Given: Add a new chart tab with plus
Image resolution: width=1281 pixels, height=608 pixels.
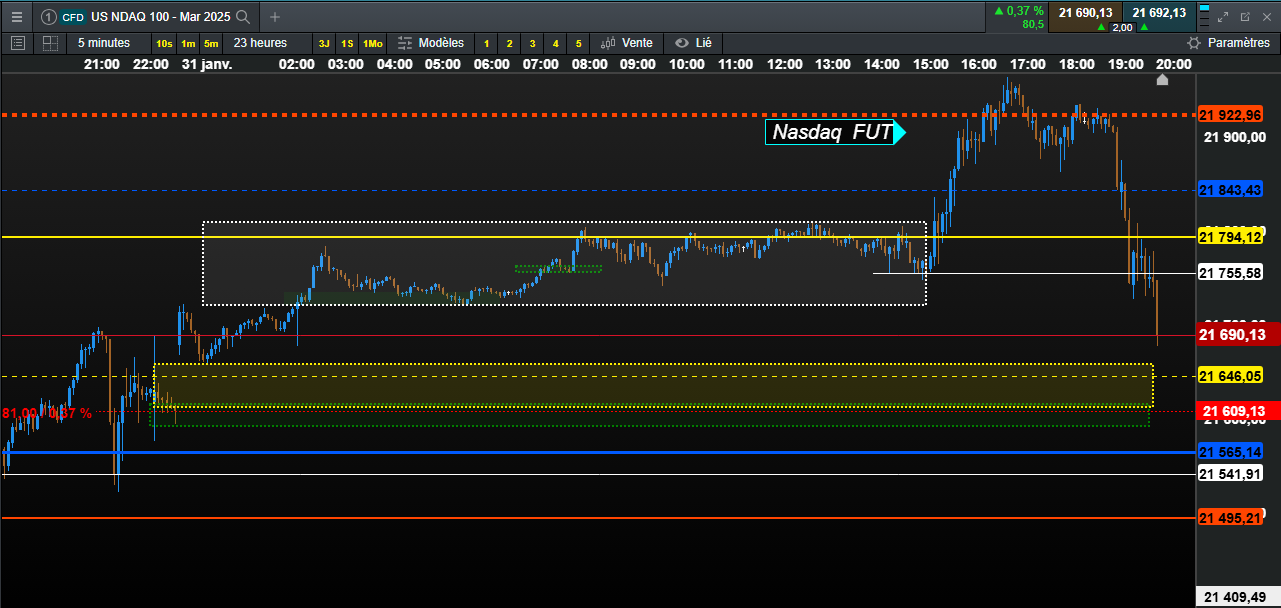Looking at the screenshot, I should 275,17.
